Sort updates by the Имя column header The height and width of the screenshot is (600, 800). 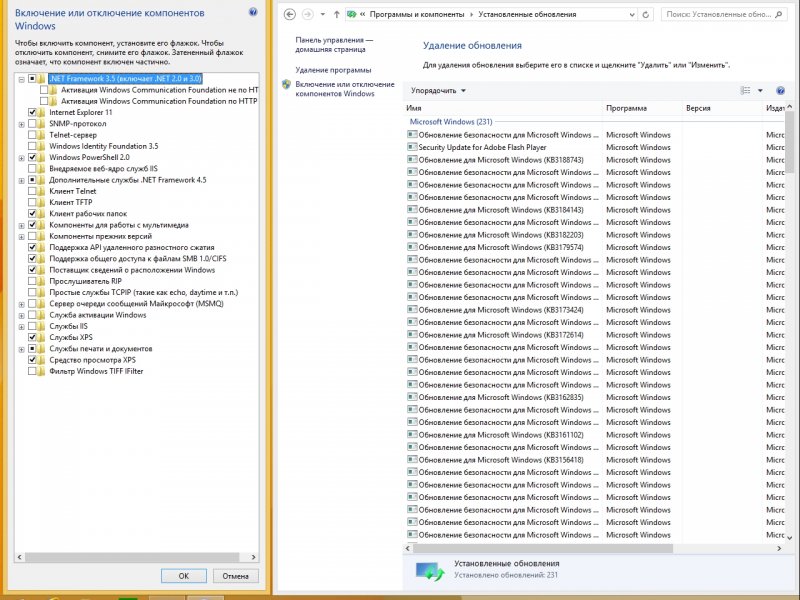tap(503, 108)
